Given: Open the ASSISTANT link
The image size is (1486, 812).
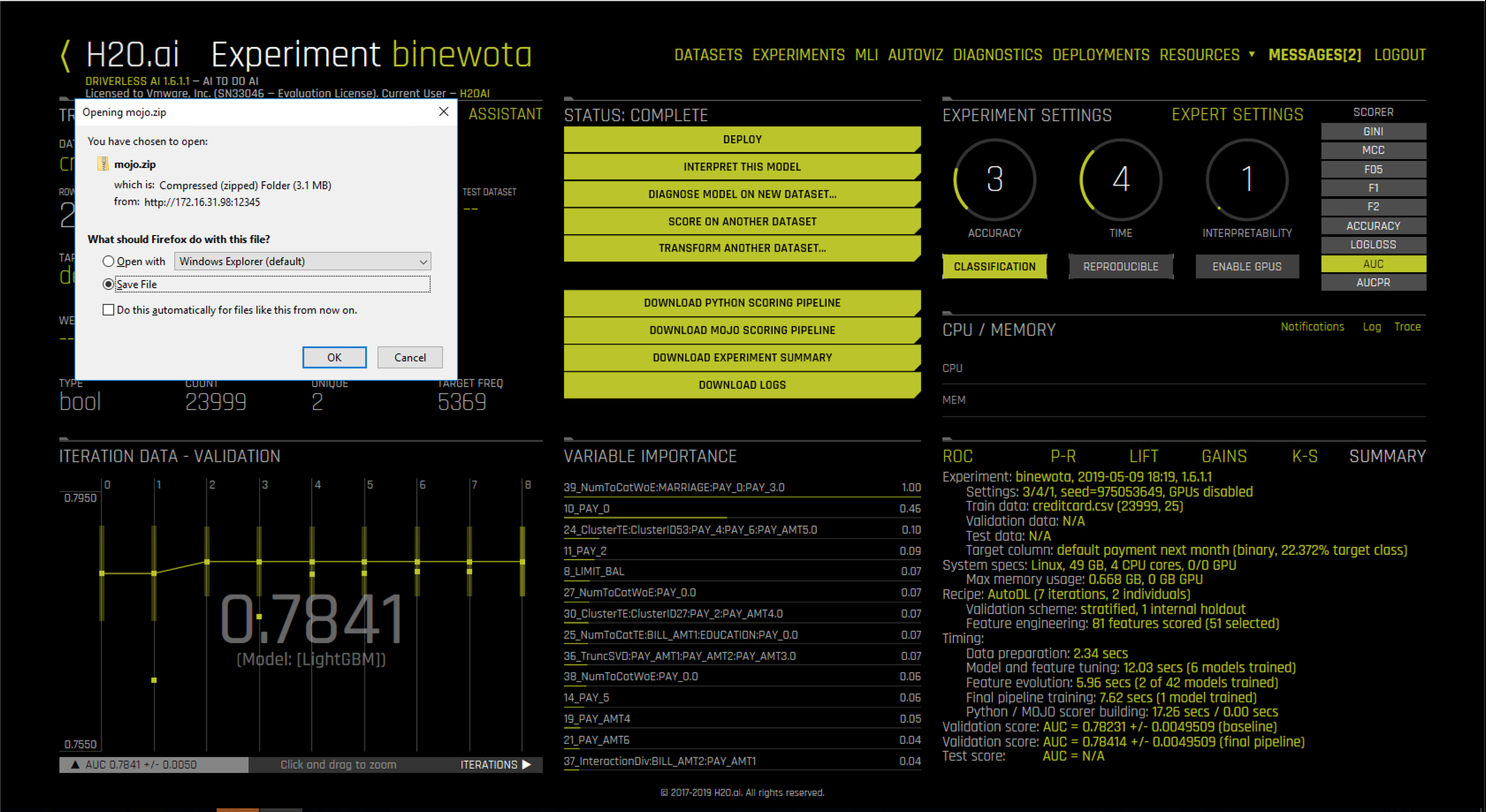Looking at the screenshot, I should [506, 115].
